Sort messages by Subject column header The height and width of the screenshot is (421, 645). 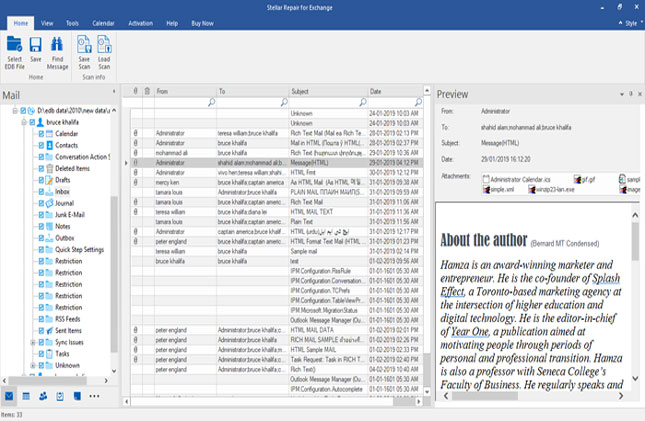pyautogui.click(x=328, y=91)
